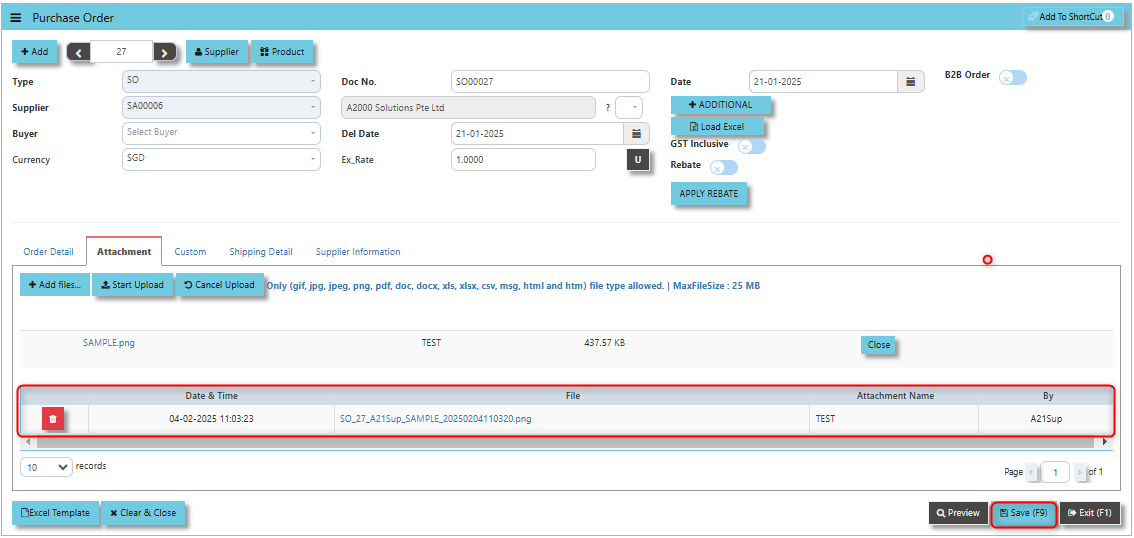This screenshot has height=538, width=1134.
Task: Open SO_27_A21Sup_SAMPLE file link
Action: pyautogui.click(x=435, y=419)
